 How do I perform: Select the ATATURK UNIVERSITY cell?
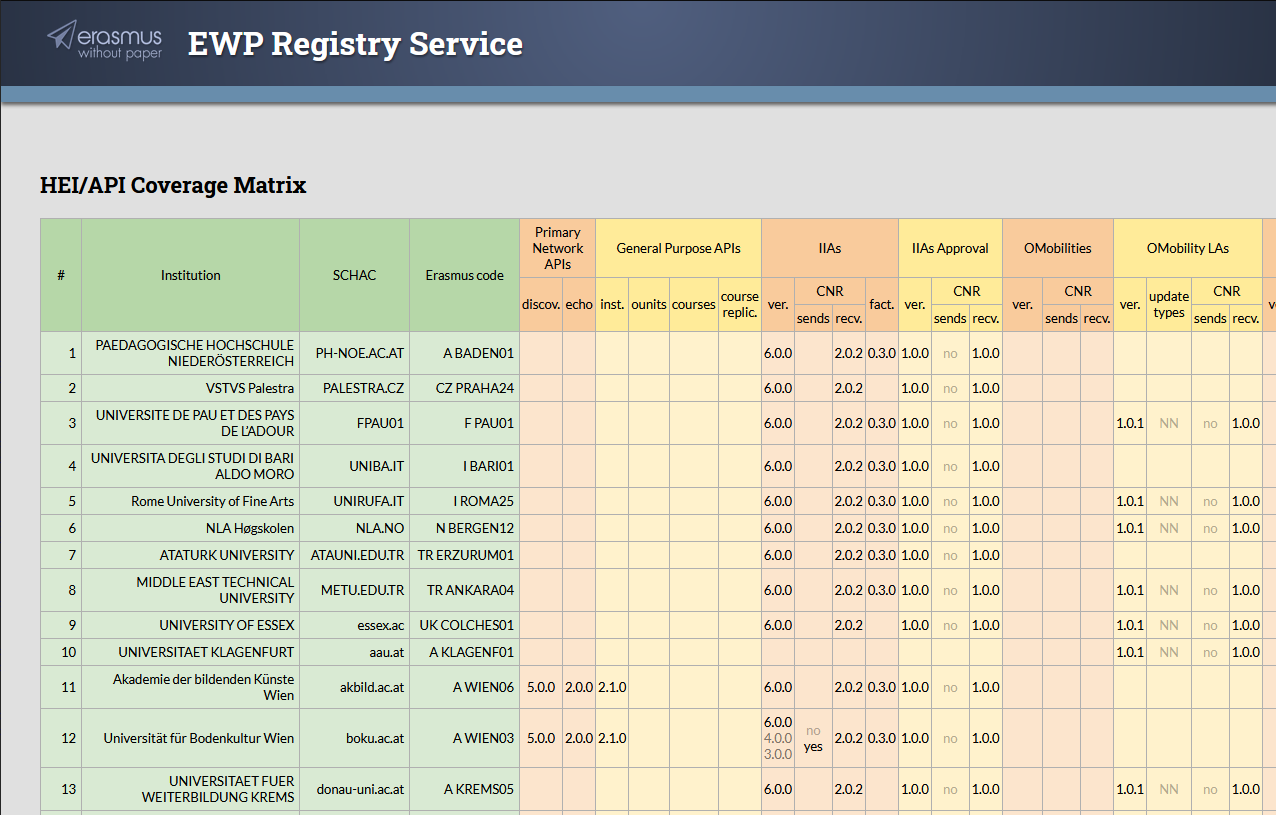(x=190, y=555)
